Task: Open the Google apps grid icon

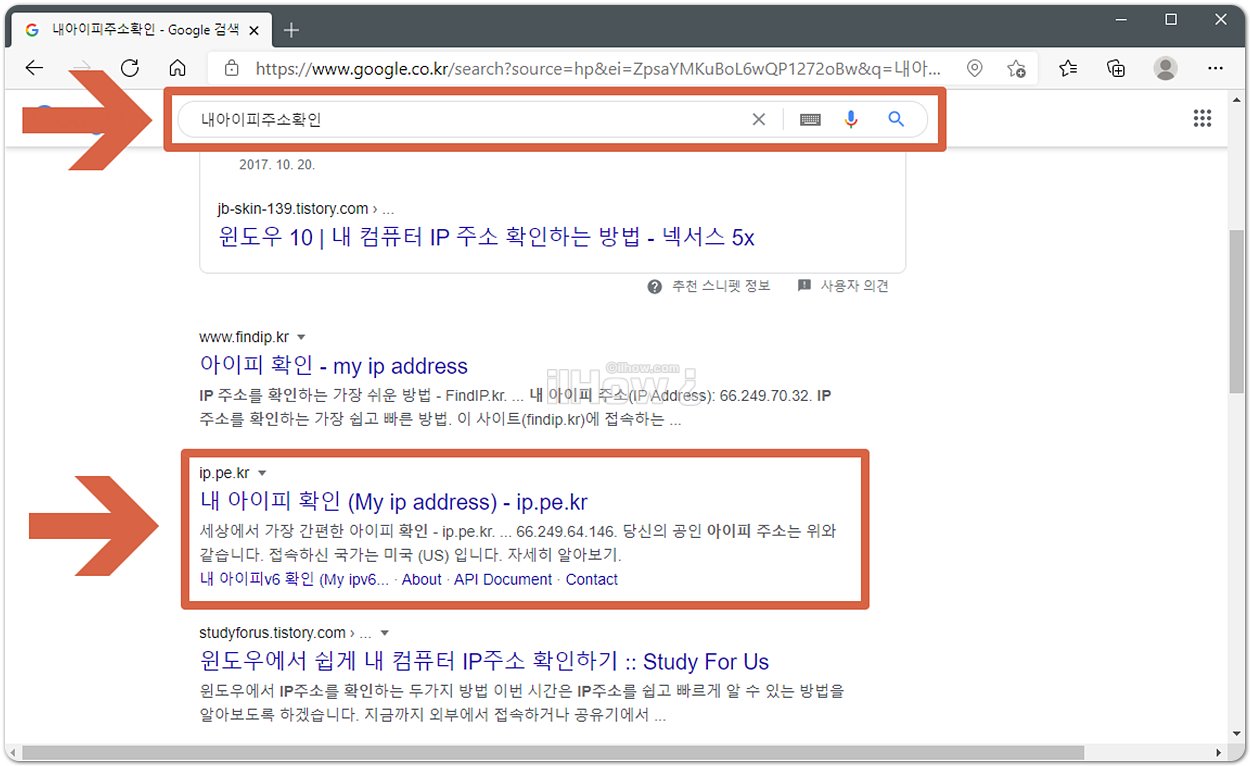Action: (x=1202, y=119)
